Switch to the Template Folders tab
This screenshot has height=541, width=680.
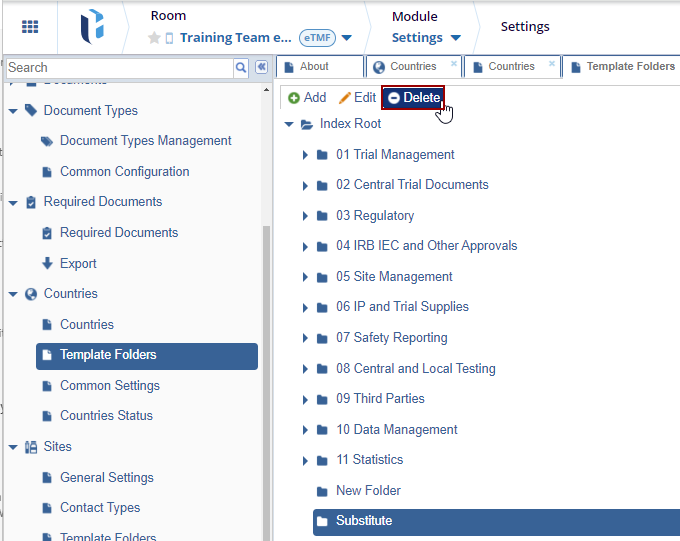pos(629,66)
